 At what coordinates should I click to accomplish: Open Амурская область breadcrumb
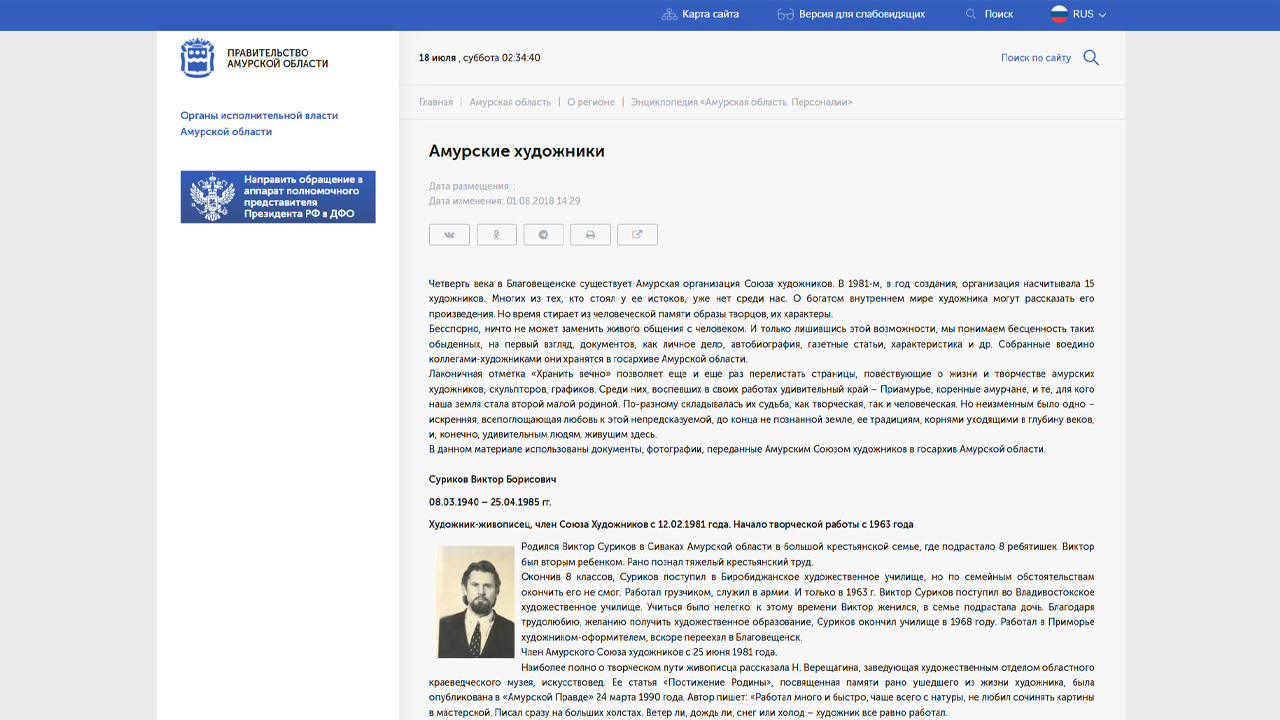(510, 102)
